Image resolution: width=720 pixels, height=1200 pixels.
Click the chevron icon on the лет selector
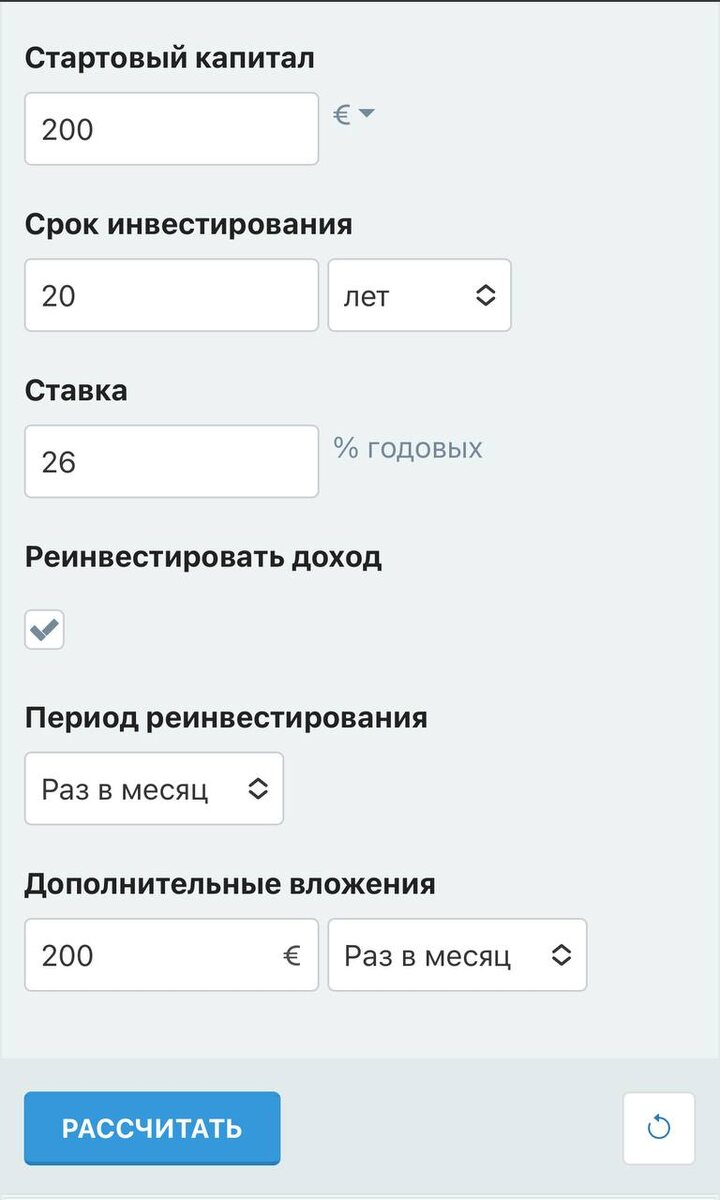point(486,294)
